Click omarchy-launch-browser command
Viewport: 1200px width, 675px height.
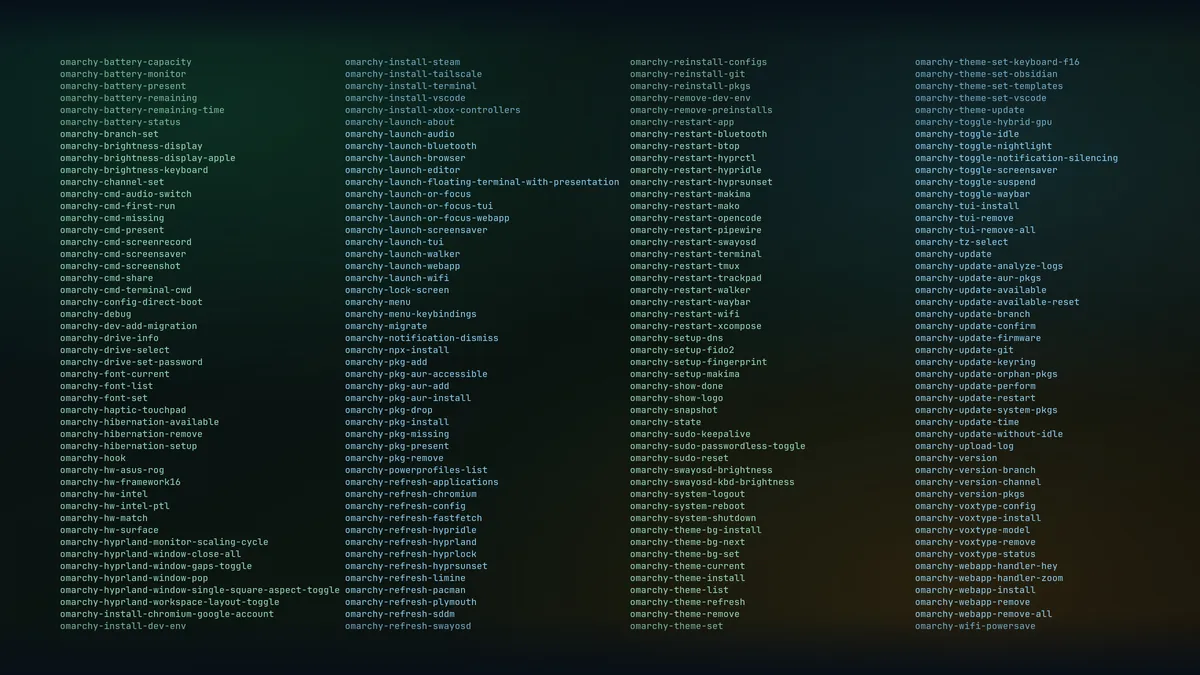click(407, 157)
